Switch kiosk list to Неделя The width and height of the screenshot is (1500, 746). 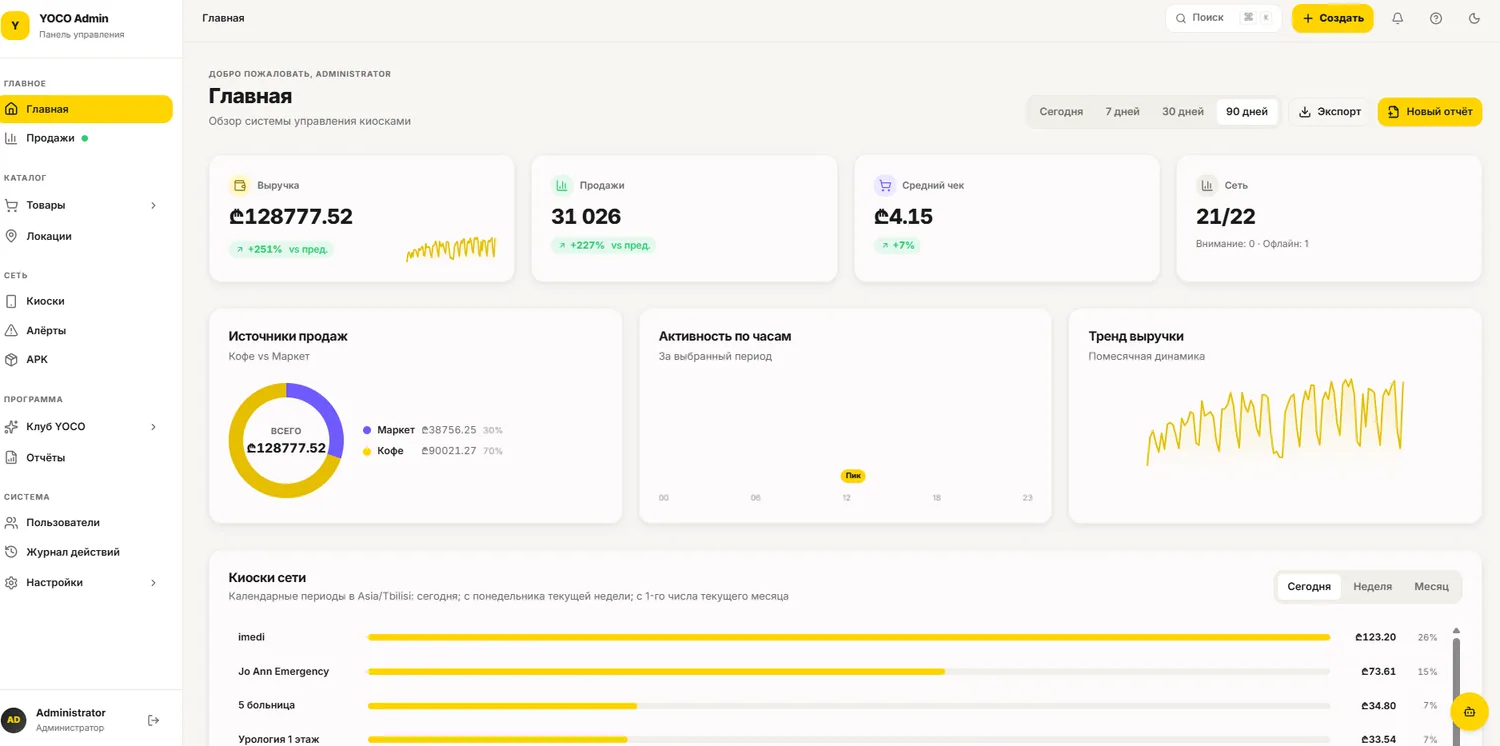click(1372, 586)
